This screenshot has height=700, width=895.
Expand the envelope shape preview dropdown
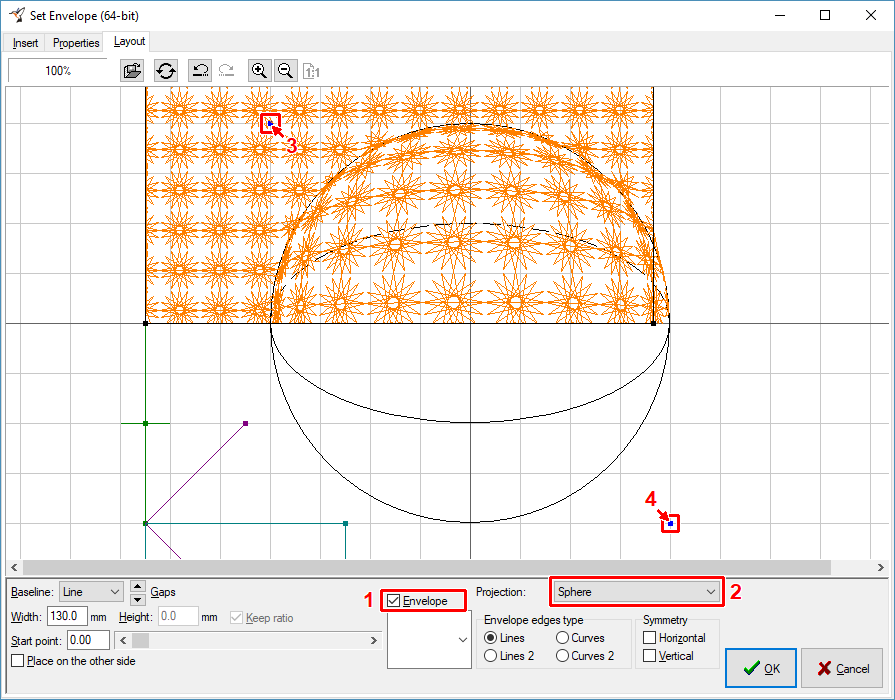463,641
